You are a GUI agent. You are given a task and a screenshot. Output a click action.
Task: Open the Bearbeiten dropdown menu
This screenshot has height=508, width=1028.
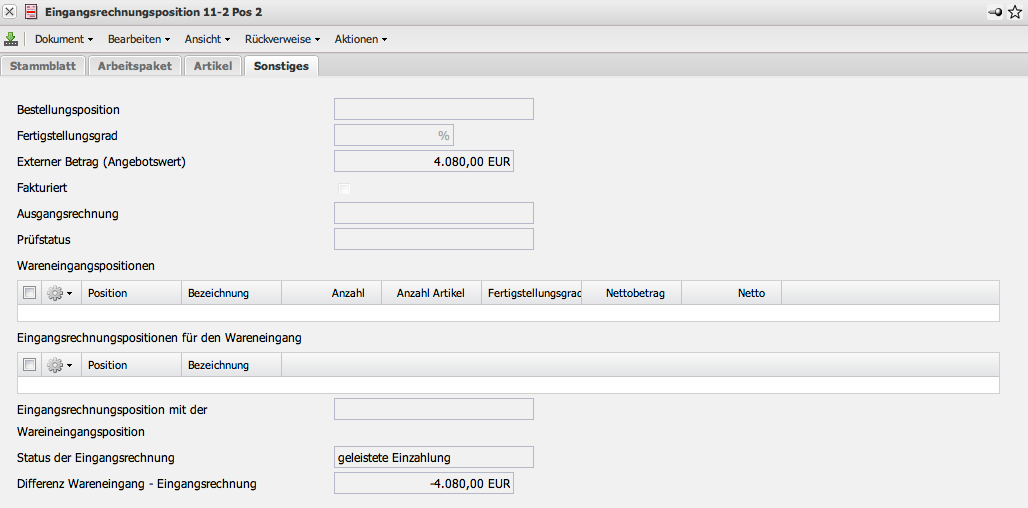(138, 39)
